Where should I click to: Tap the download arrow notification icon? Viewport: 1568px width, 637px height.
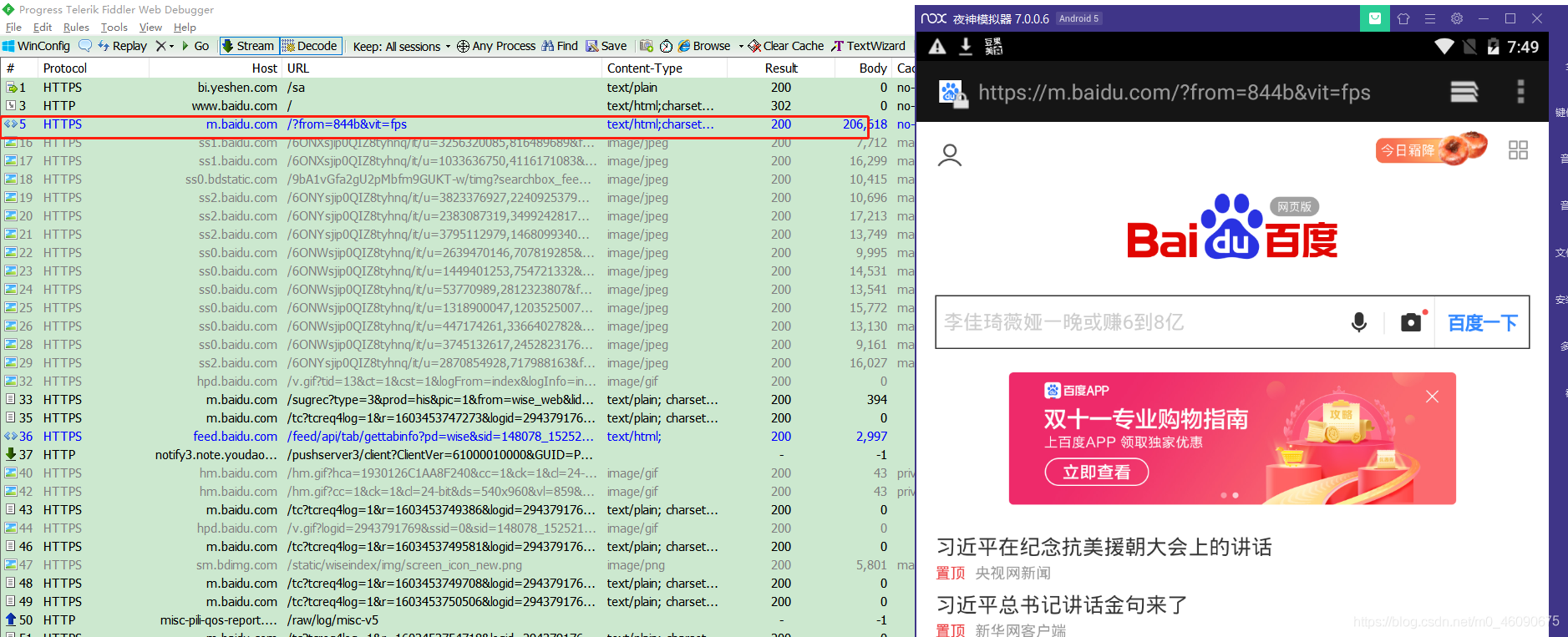(x=965, y=47)
